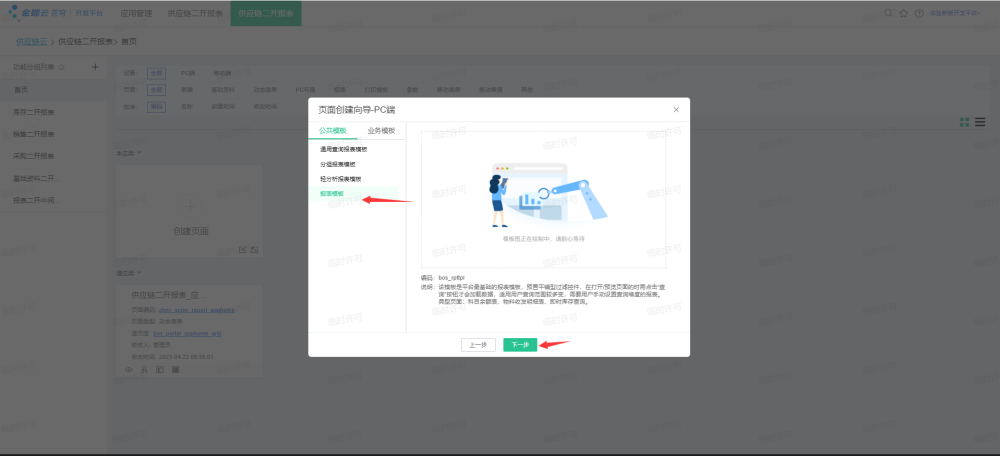Add a new function group with plus
Viewport: 1000px width, 456px height.
click(95, 67)
